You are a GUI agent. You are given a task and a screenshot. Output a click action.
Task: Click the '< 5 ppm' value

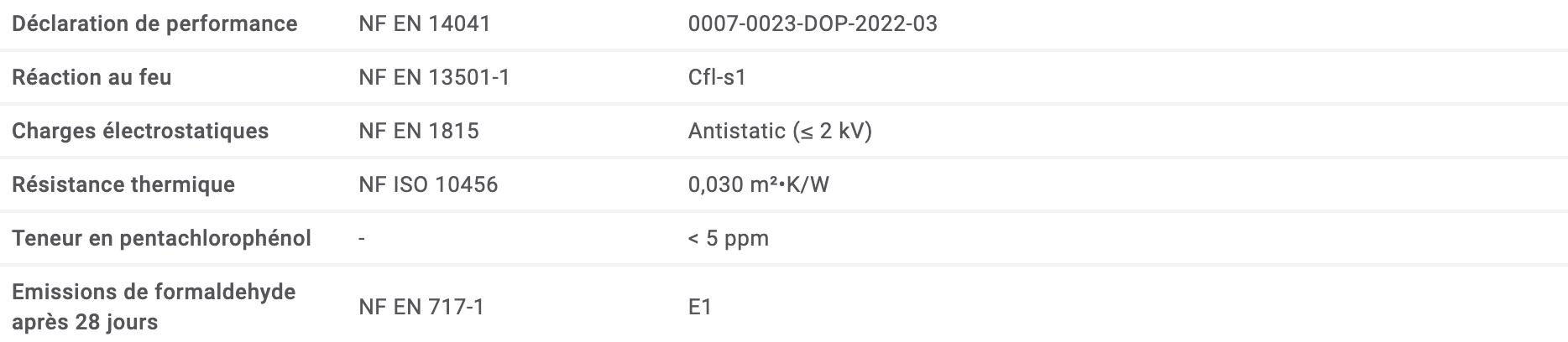click(x=728, y=238)
